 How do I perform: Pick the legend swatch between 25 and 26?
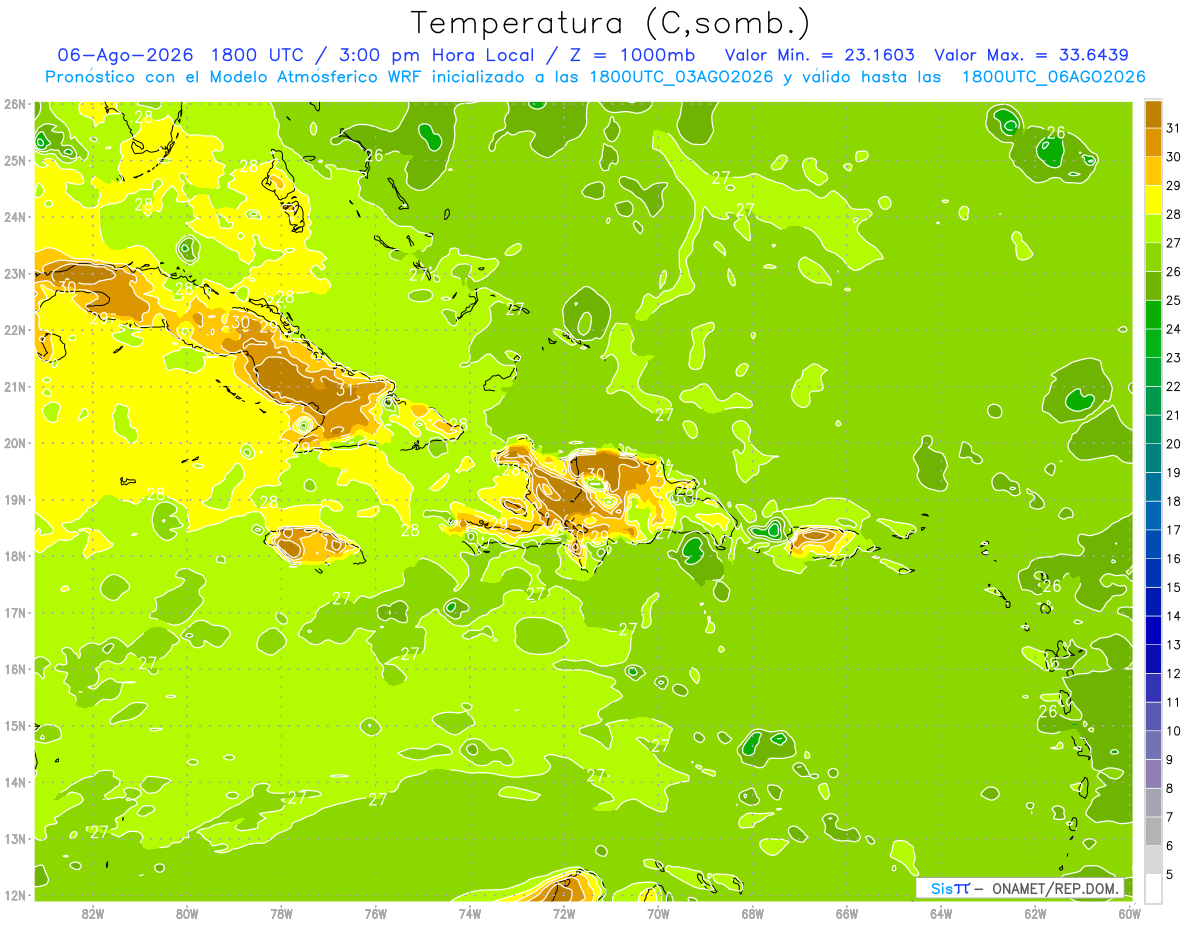click(x=1153, y=286)
